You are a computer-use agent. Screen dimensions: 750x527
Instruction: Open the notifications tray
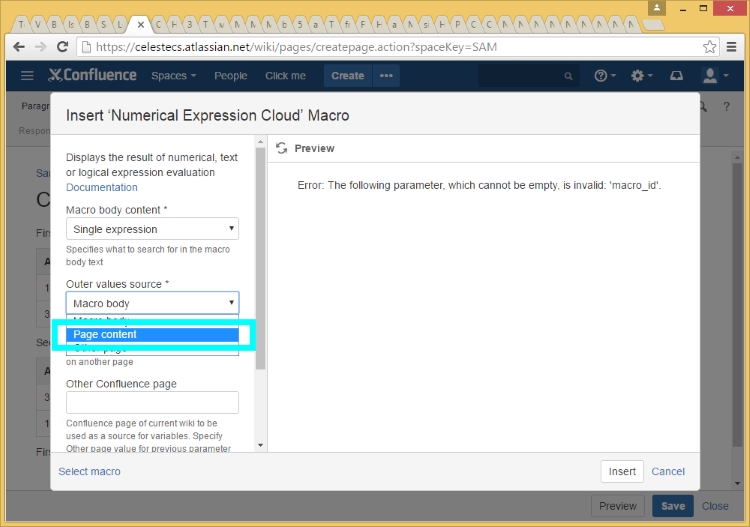click(x=676, y=76)
